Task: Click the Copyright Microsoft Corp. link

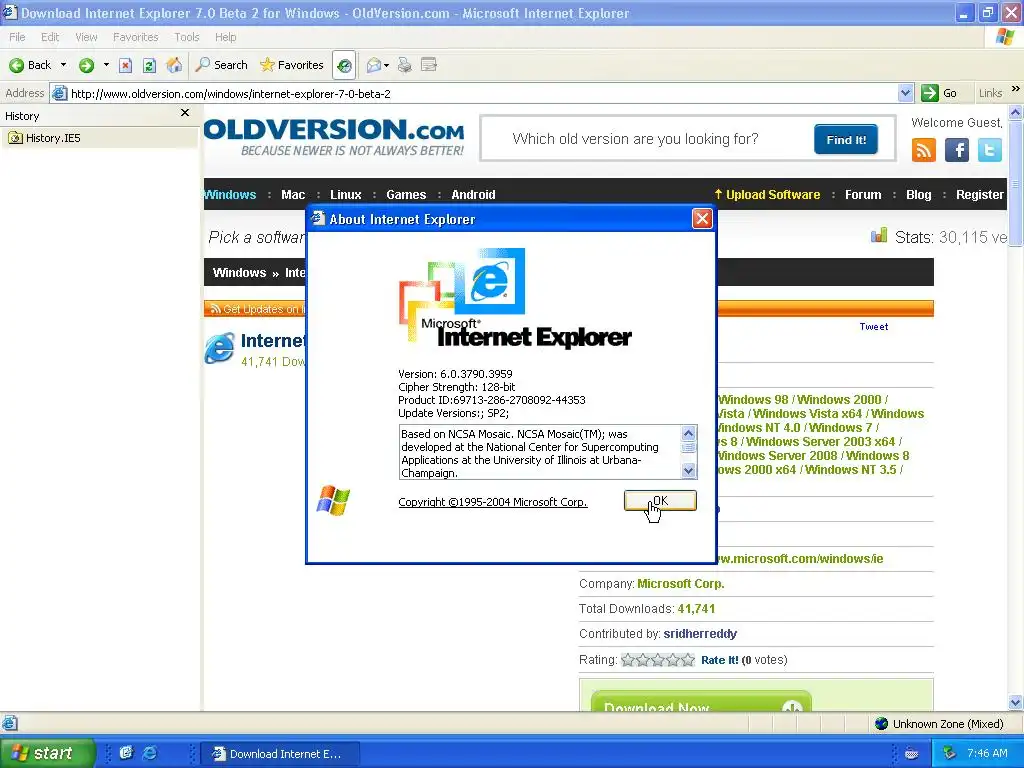Action: (492, 502)
